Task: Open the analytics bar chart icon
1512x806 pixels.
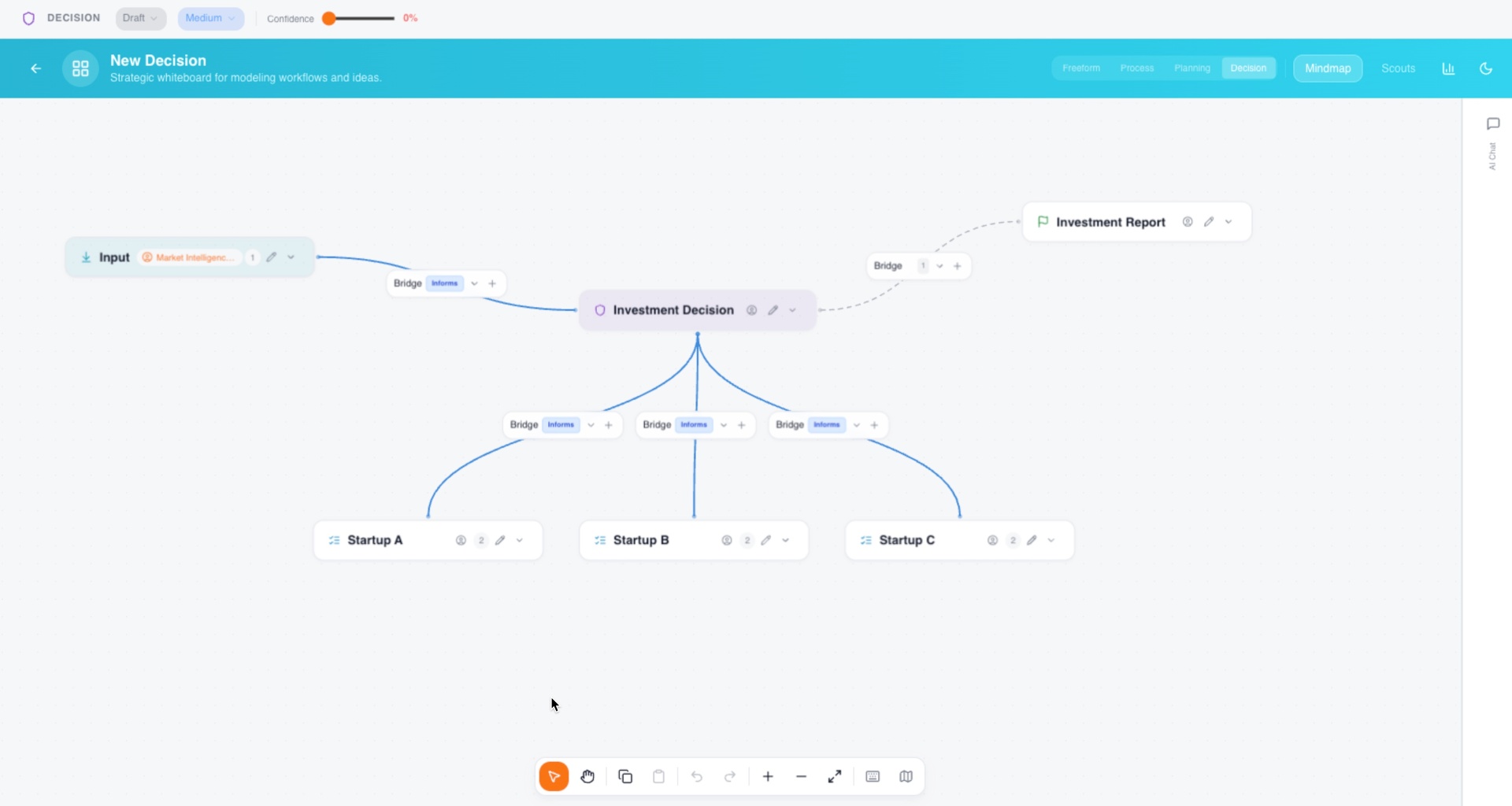Action: click(1448, 68)
